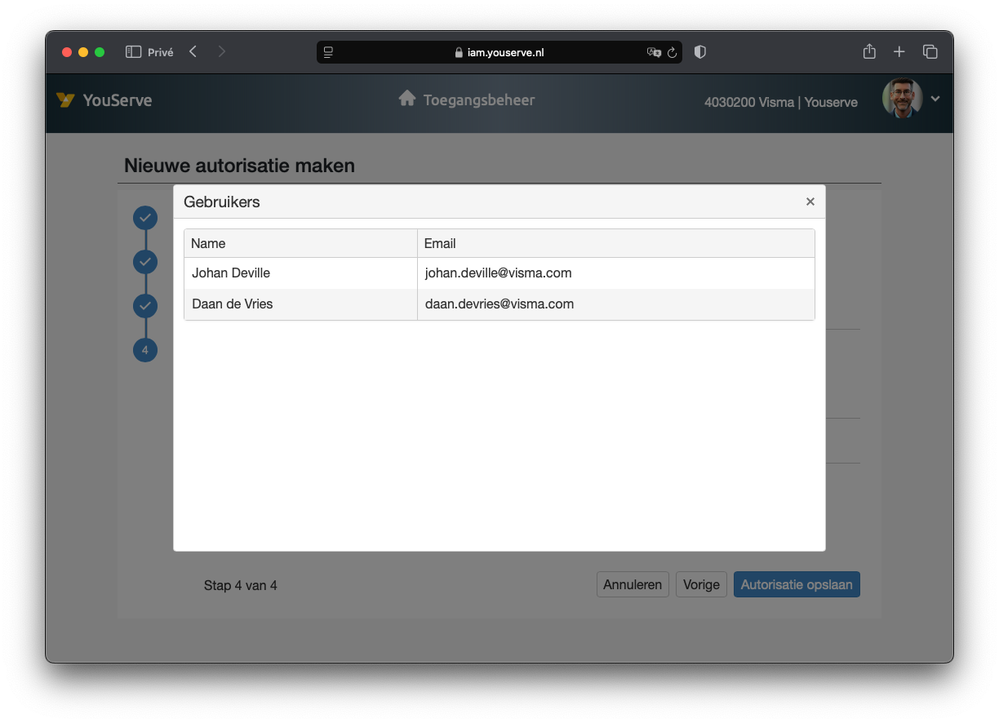
Task: Click the Vorige button
Action: click(x=701, y=585)
